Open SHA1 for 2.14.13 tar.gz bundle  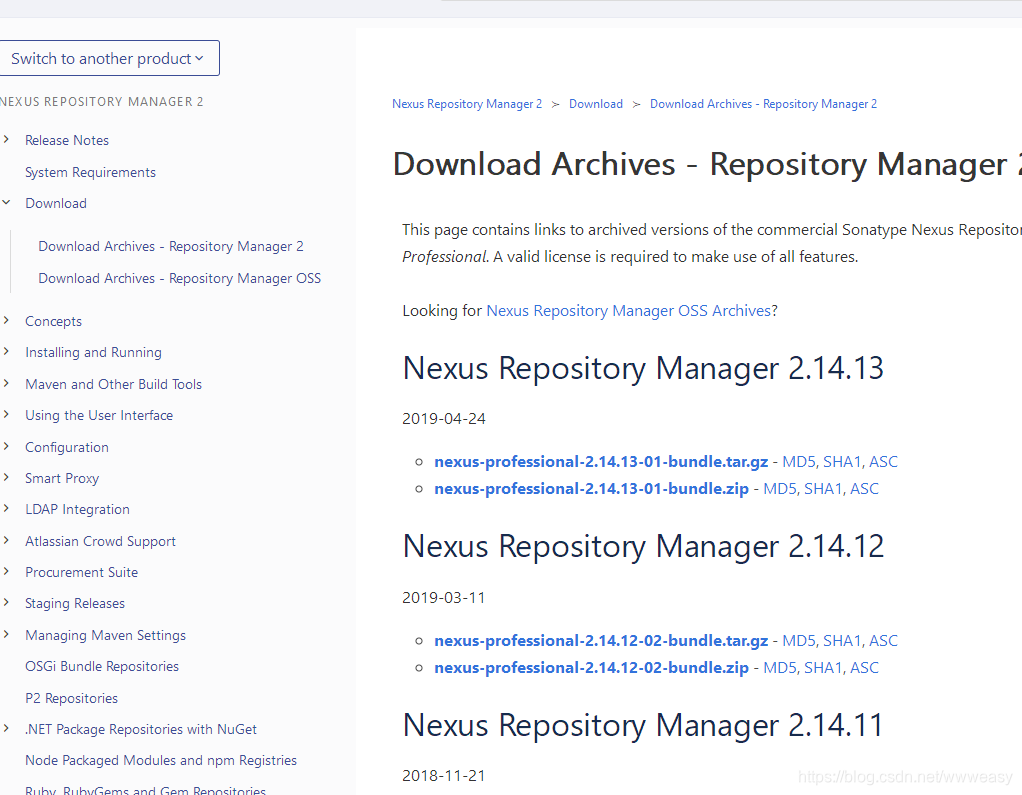842,462
